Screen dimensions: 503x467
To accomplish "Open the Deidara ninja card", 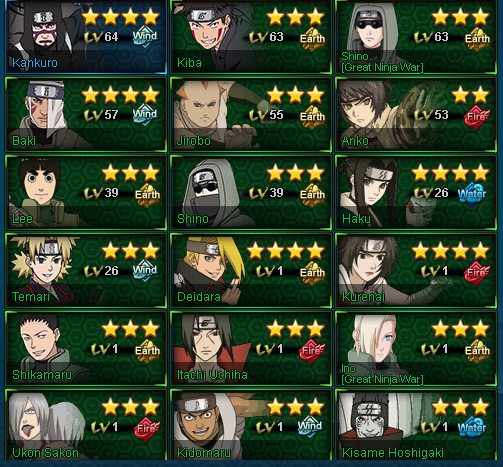I will tap(251, 270).
